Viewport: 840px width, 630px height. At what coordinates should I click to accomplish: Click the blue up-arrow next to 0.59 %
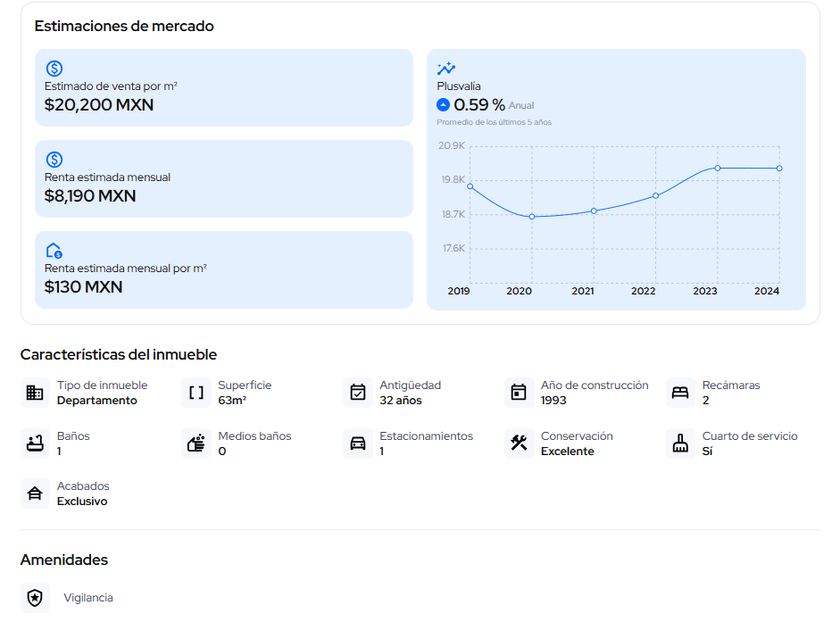tap(443, 105)
